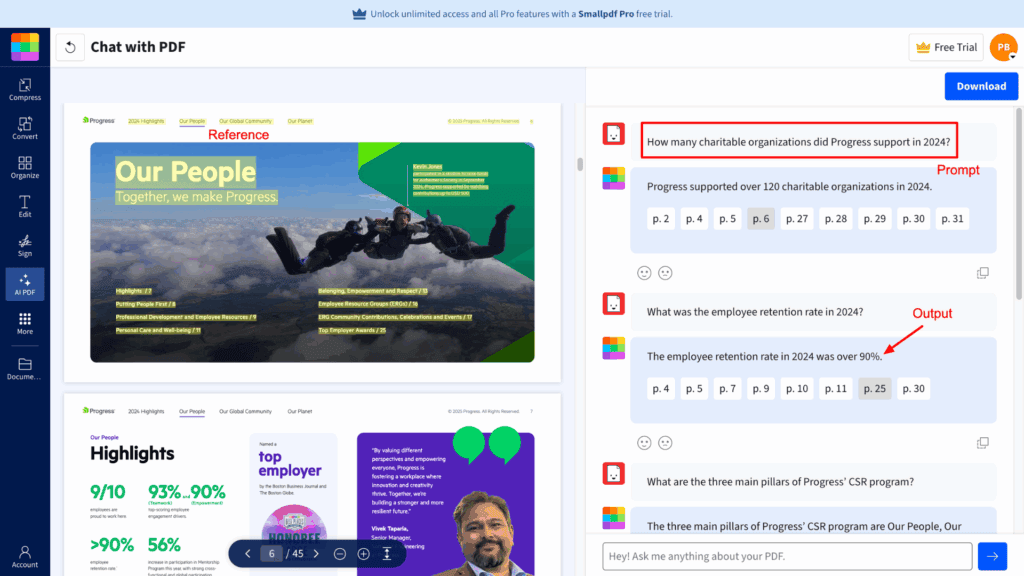Click the Download button
The image size is (1024, 576).
981,86
